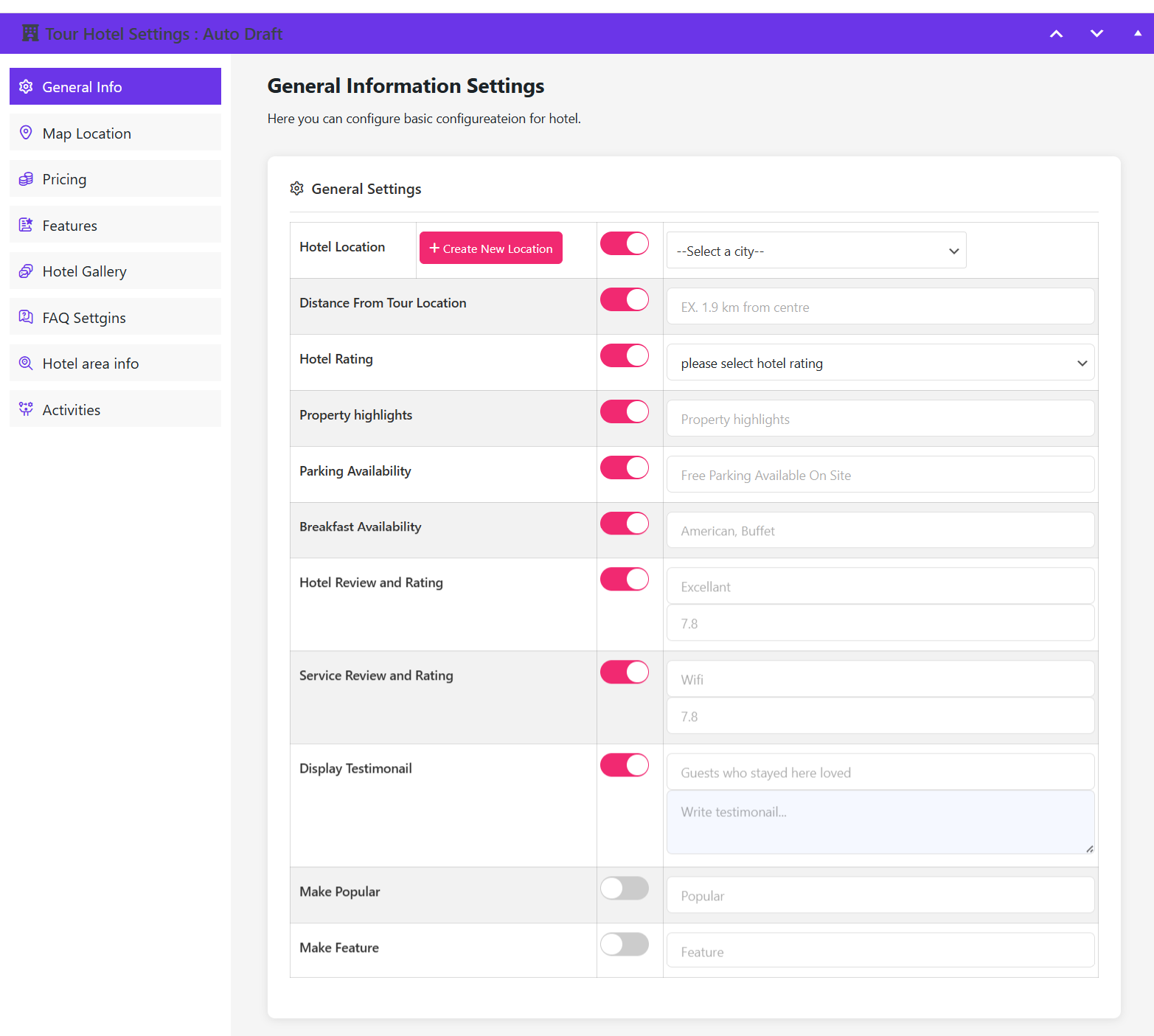The height and width of the screenshot is (1036, 1154).
Task: Click the Map Location pin icon
Action: [x=26, y=133]
